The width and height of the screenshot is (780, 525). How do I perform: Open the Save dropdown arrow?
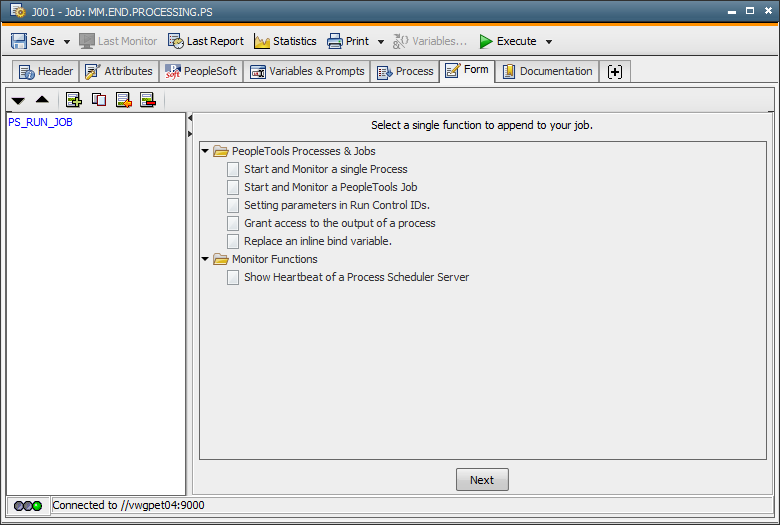67,42
